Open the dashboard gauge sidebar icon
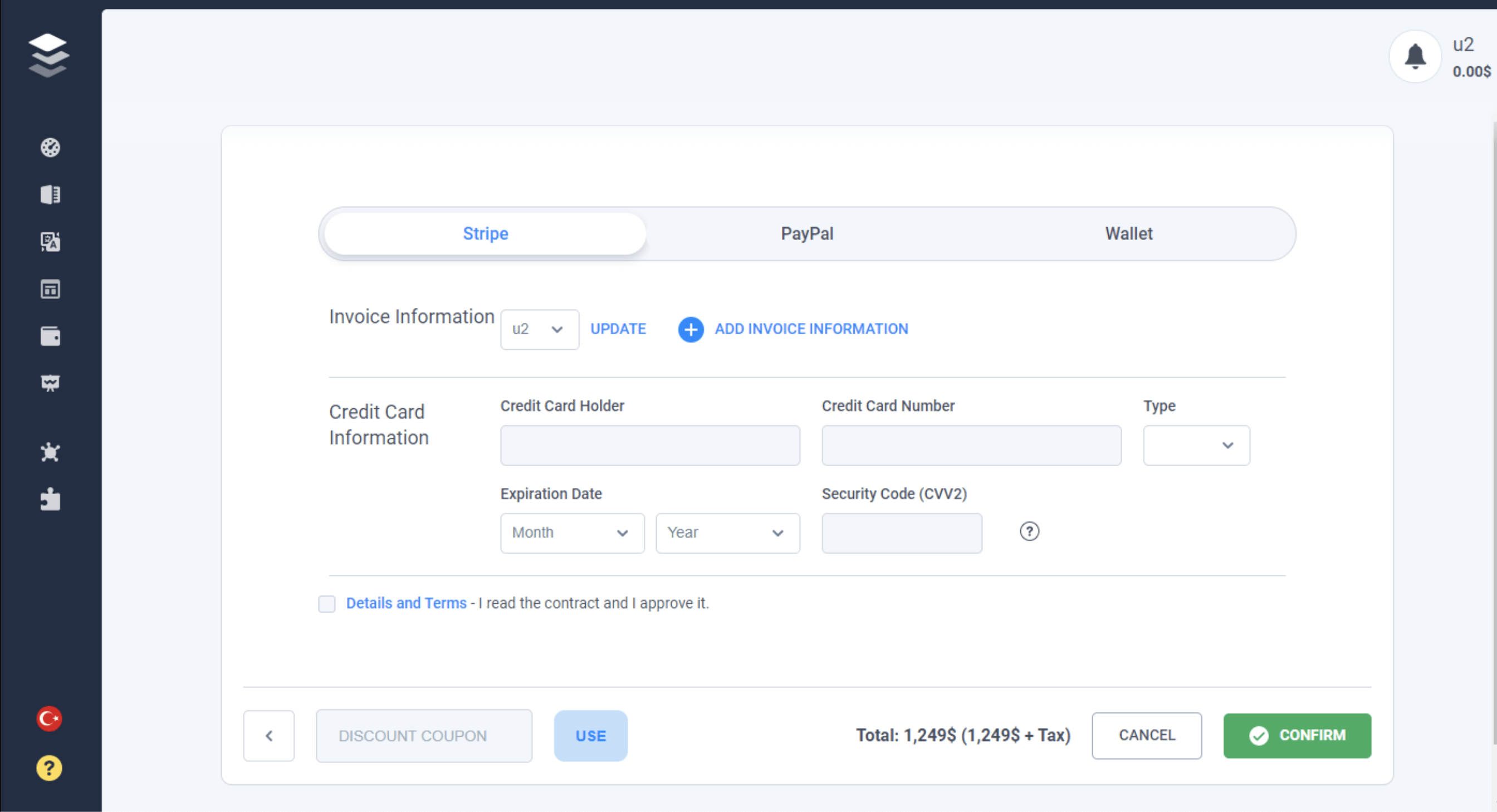 tap(50, 148)
